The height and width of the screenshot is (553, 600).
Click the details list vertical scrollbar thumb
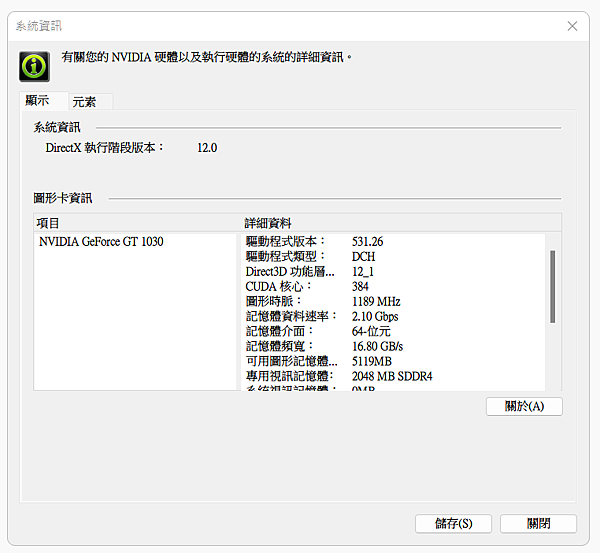click(x=552, y=287)
